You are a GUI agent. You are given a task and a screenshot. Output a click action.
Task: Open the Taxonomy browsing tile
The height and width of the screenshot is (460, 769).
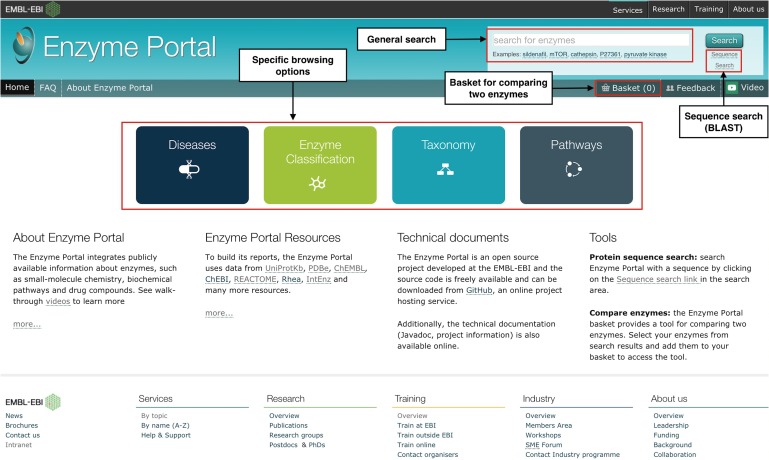tap(448, 165)
